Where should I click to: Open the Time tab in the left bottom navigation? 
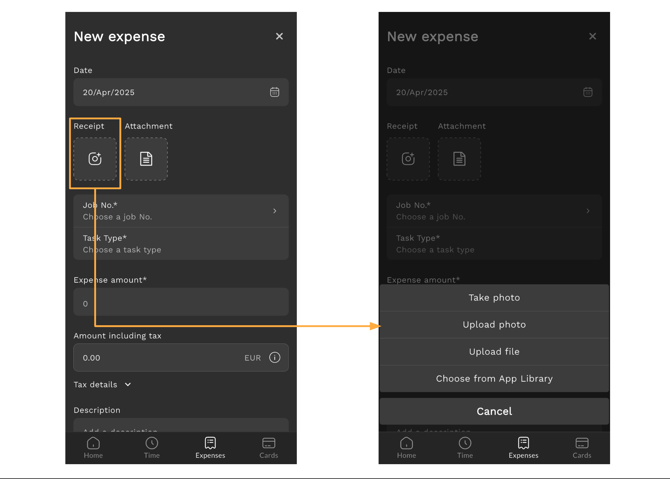click(152, 447)
